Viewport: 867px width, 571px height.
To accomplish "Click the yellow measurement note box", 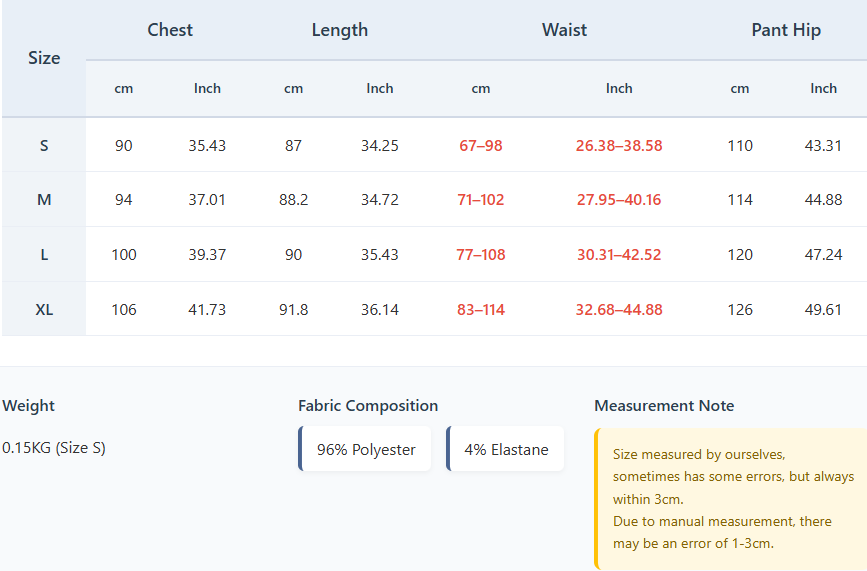I will 732,499.
